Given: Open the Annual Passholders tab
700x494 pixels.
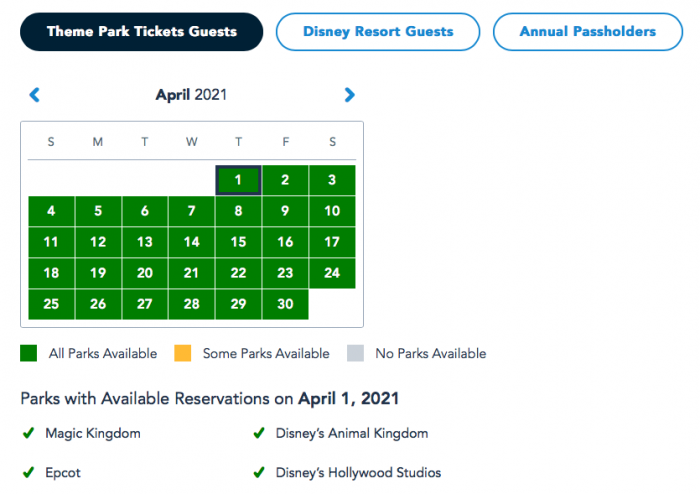Looking at the screenshot, I should pyautogui.click(x=588, y=32).
